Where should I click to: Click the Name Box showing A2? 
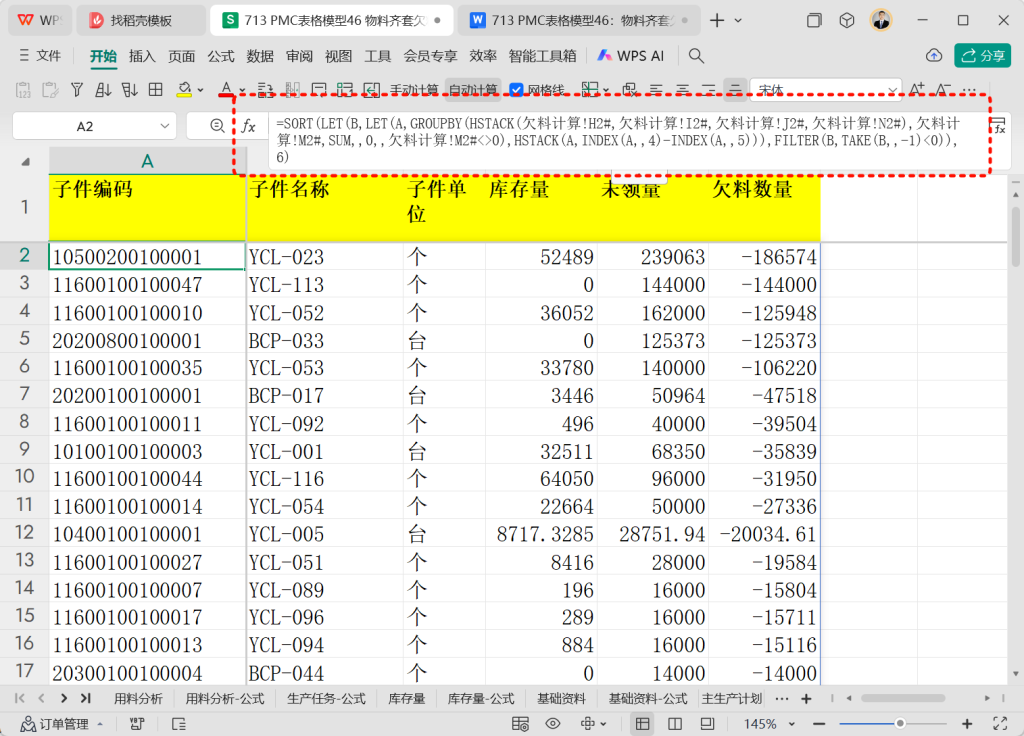tap(85, 126)
